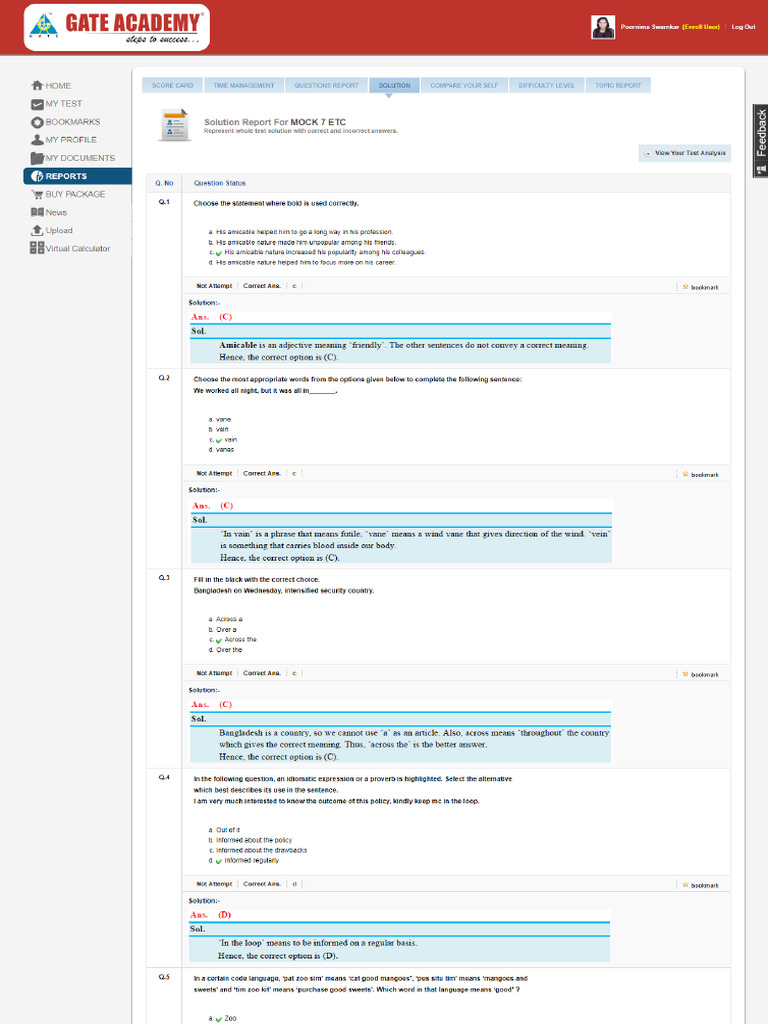Click the Buy Package cart icon

point(37,195)
